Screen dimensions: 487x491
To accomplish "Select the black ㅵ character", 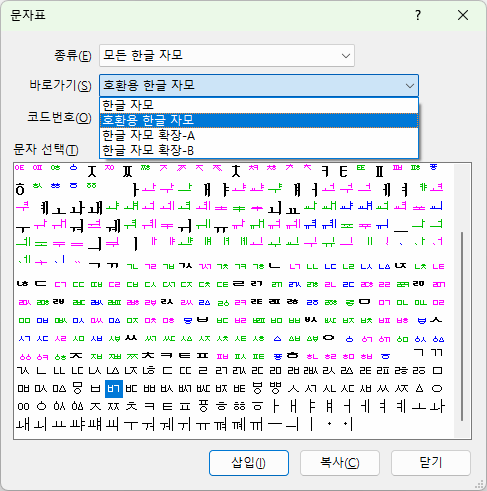I will [x=203, y=389].
